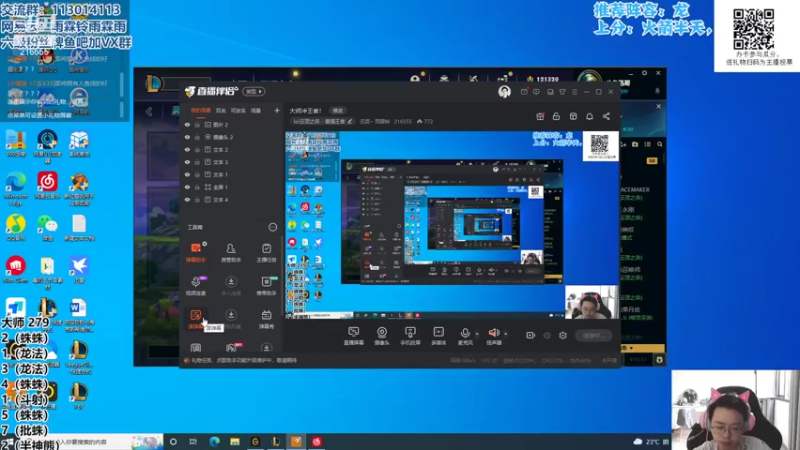Toggle the preview eye icon beside gear
This screenshot has height=450, width=800.
click(547, 335)
